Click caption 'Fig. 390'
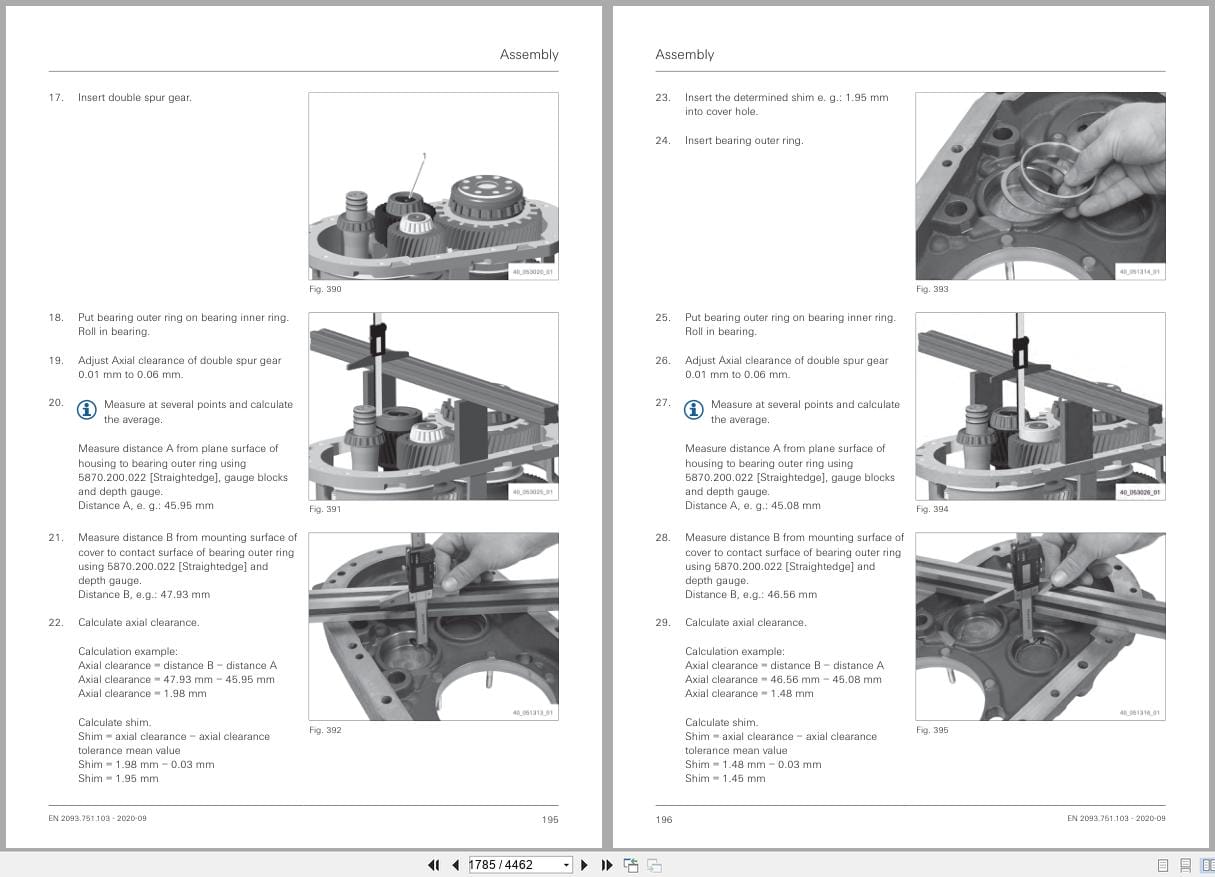The image size is (1215, 877). [325, 289]
